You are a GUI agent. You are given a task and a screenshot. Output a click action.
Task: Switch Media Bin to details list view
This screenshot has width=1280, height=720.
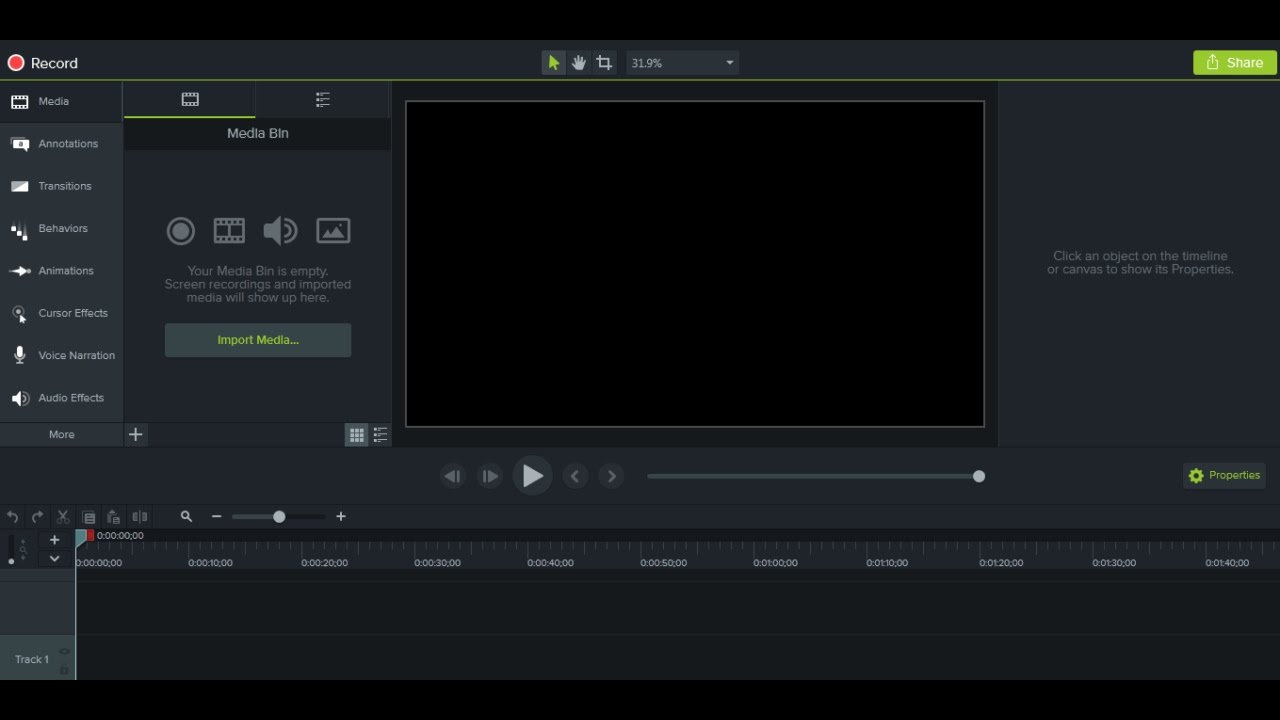click(380, 434)
